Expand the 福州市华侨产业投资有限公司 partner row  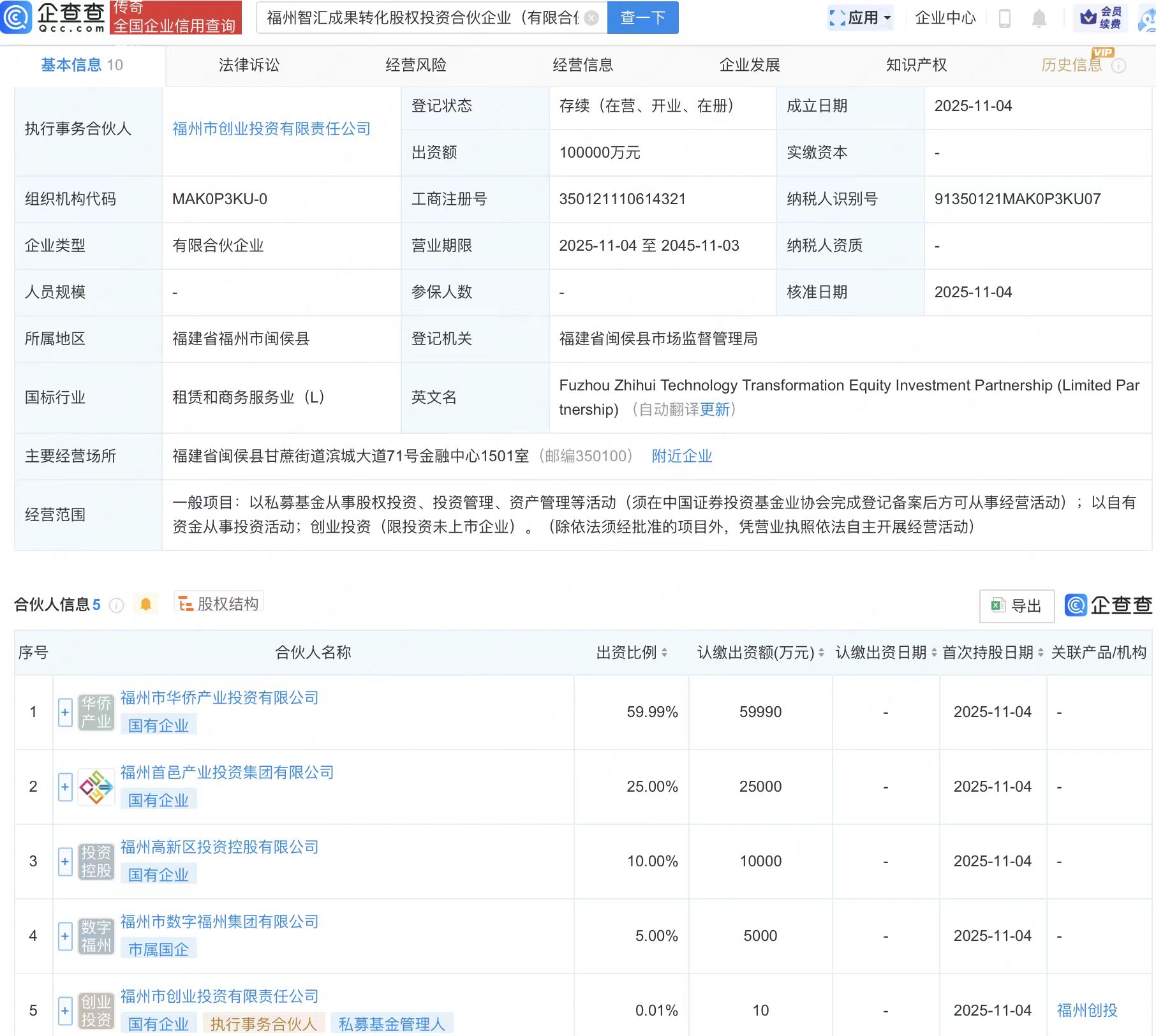pyautogui.click(x=64, y=713)
